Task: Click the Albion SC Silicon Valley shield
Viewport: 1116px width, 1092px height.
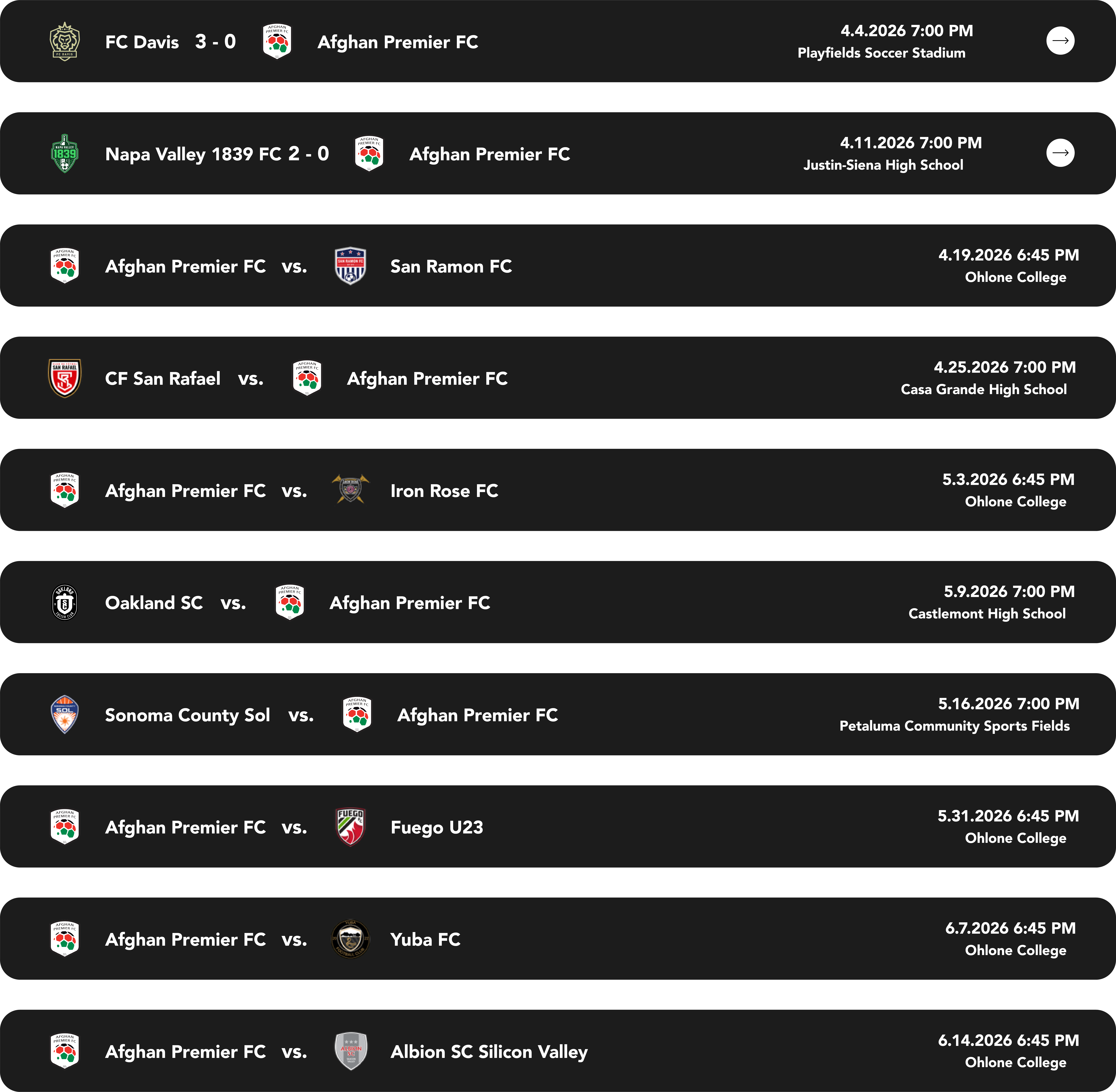Action: 350,1051
